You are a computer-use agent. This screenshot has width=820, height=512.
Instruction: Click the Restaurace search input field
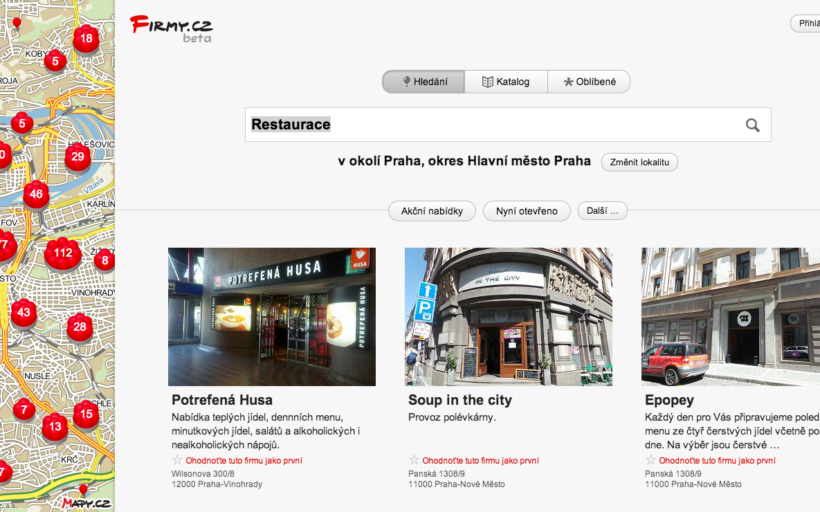(x=490, y=125)
